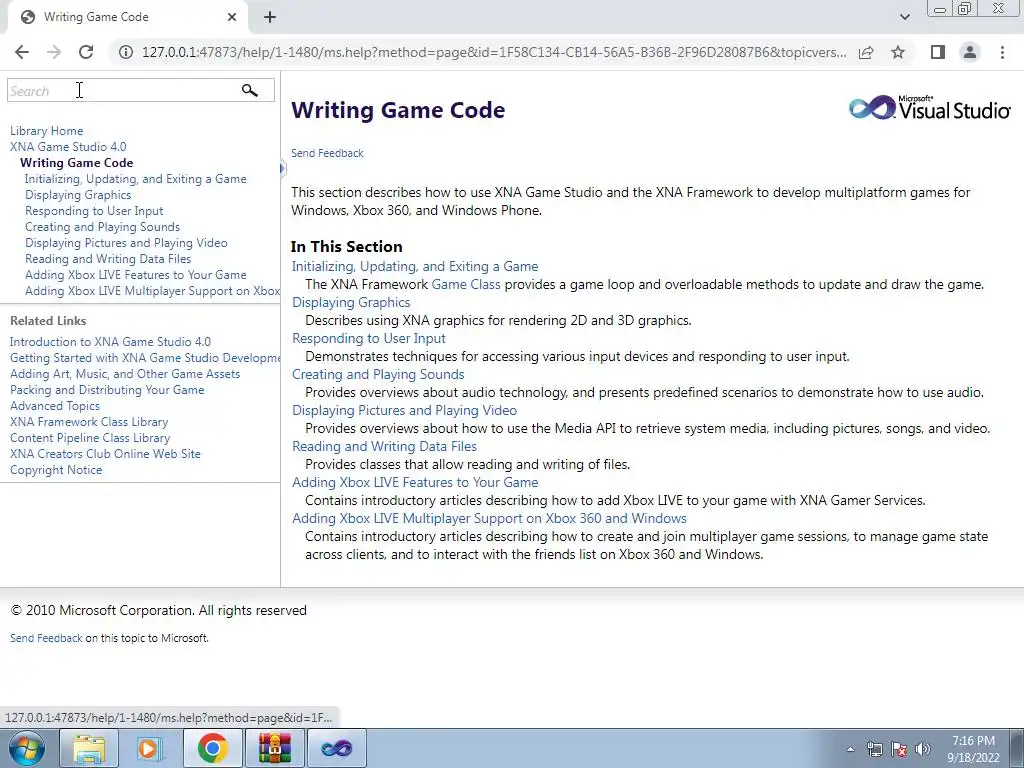Open WinRAR from the taskbar

point(274,748)
